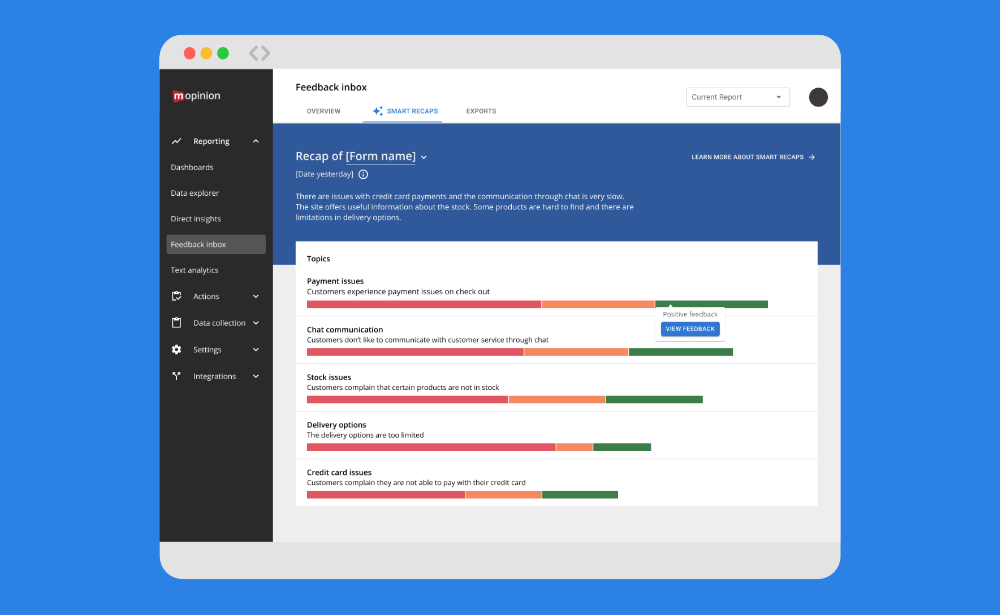Expand the Data collection menu chevron
This screenshot has height=615, width=1000.
pos(256,323)
